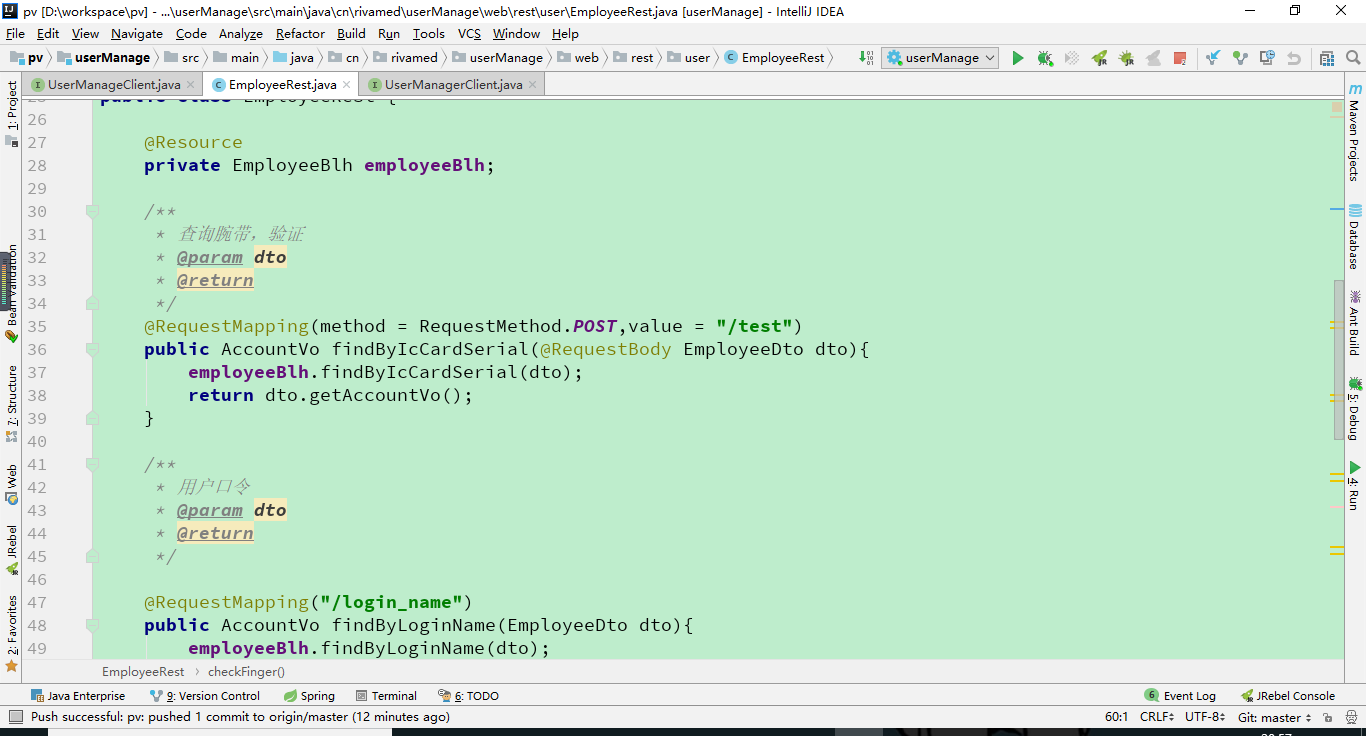This screenshot has height=736, width=1366.
Task: Close the UserManageClient.java tab
Action: coord(191,85)
